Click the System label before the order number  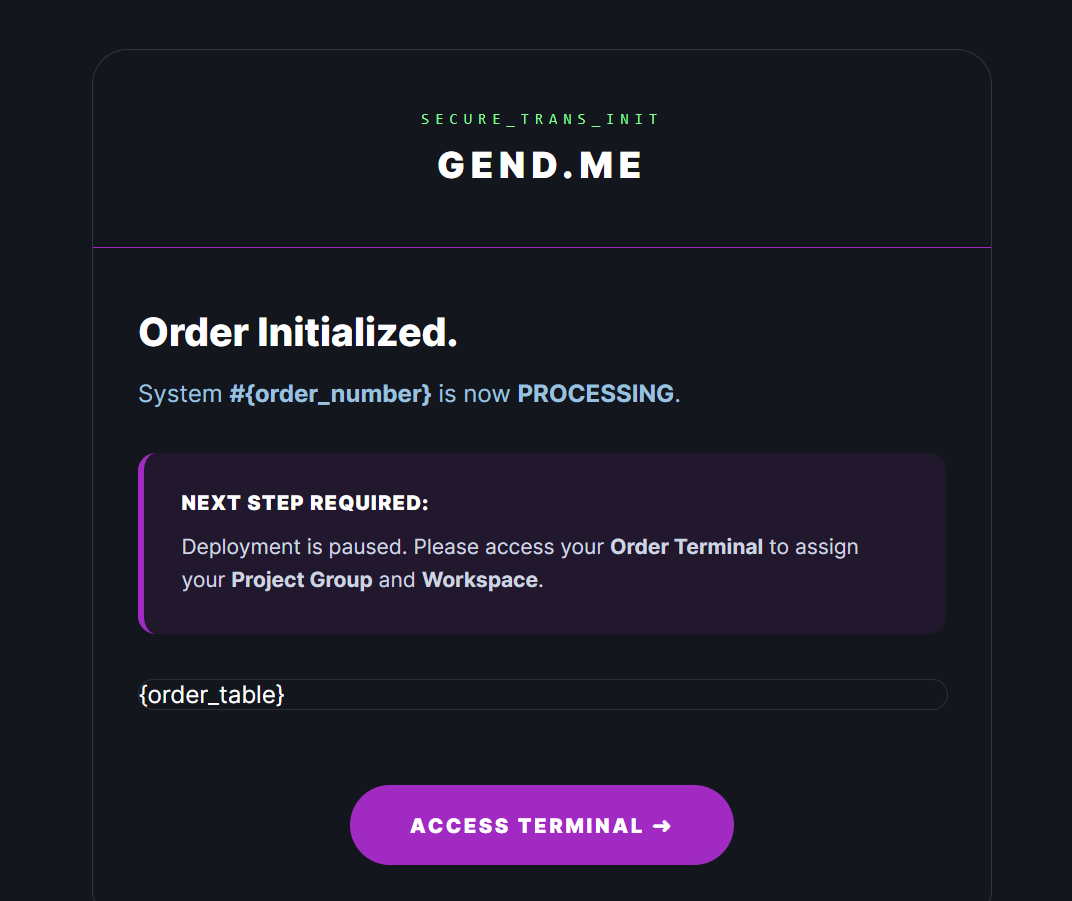click(x=180, y=393)
